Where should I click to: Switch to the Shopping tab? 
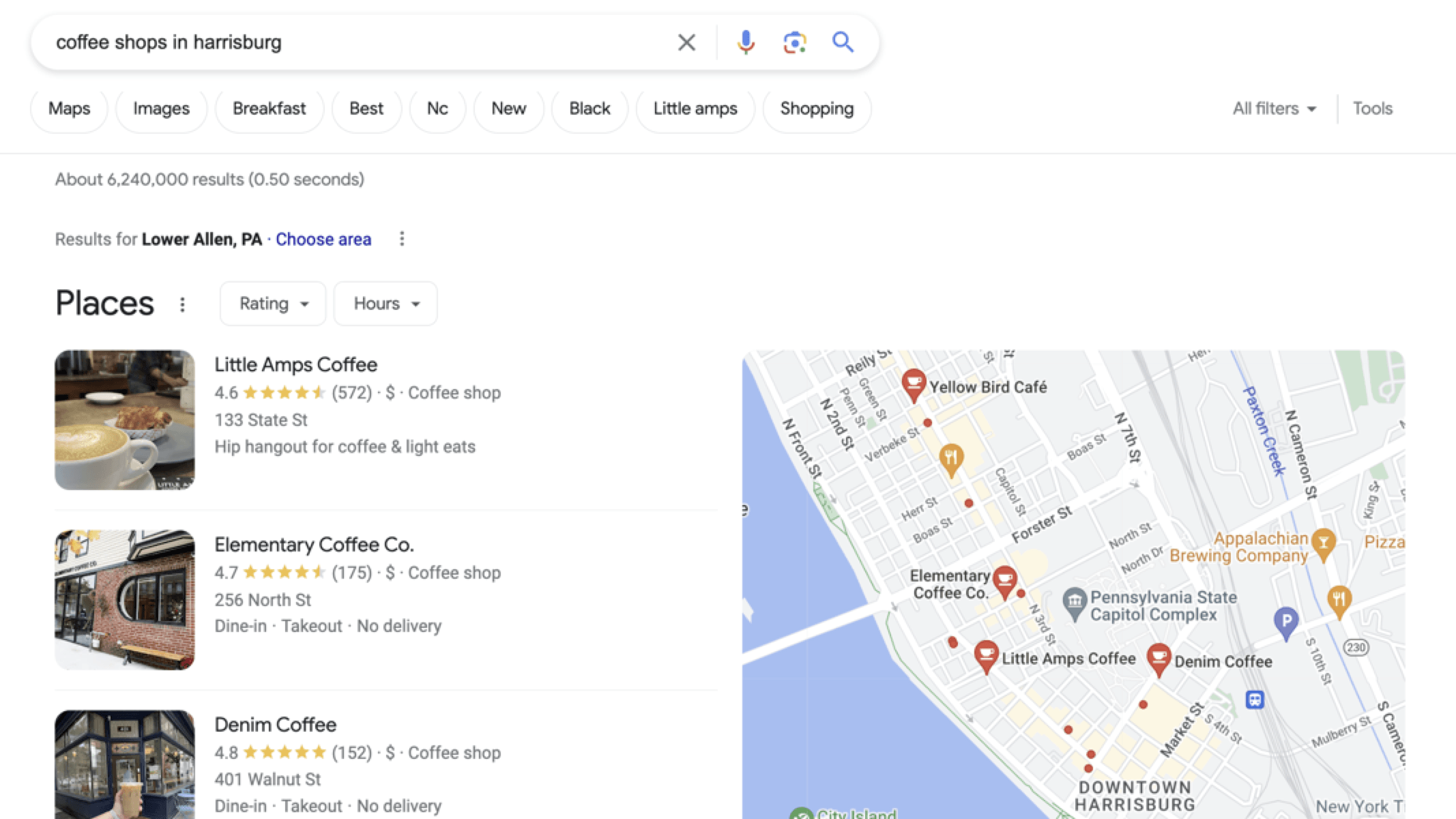pyautogui.click(x=817, y=109)
